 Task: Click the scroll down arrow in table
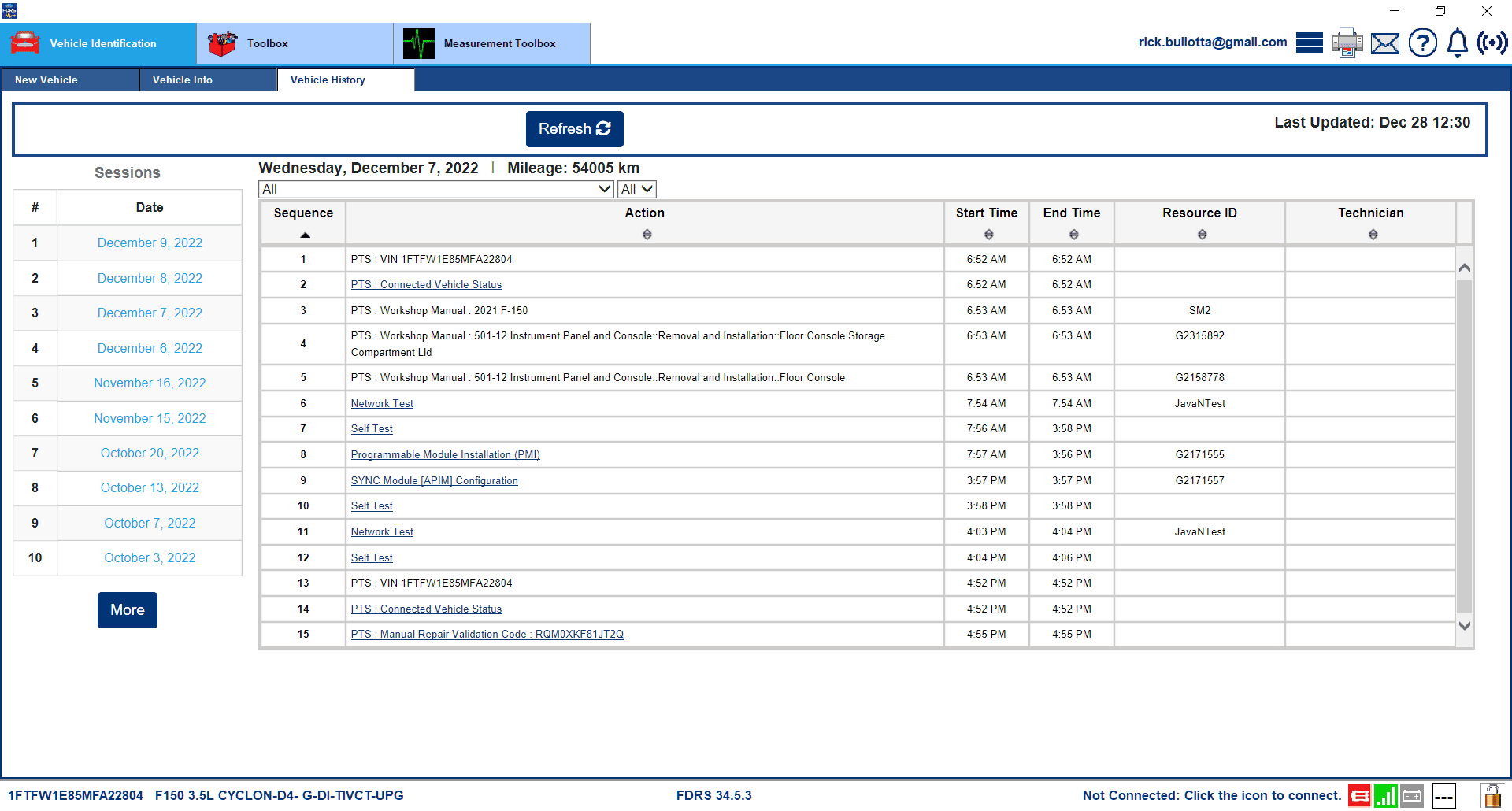coord(1464,626)
